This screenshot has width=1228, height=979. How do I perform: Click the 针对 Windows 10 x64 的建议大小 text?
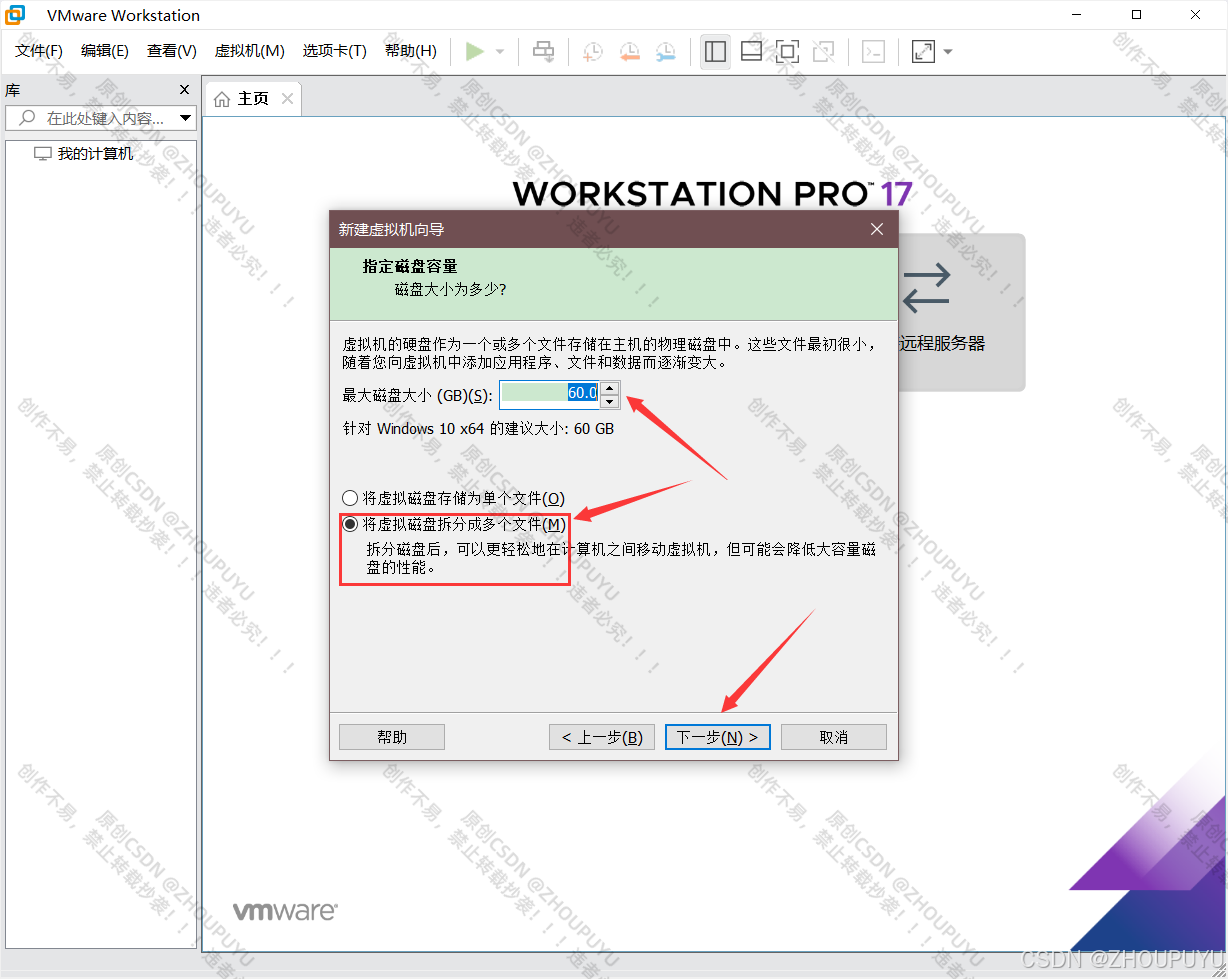click(478, 429)
